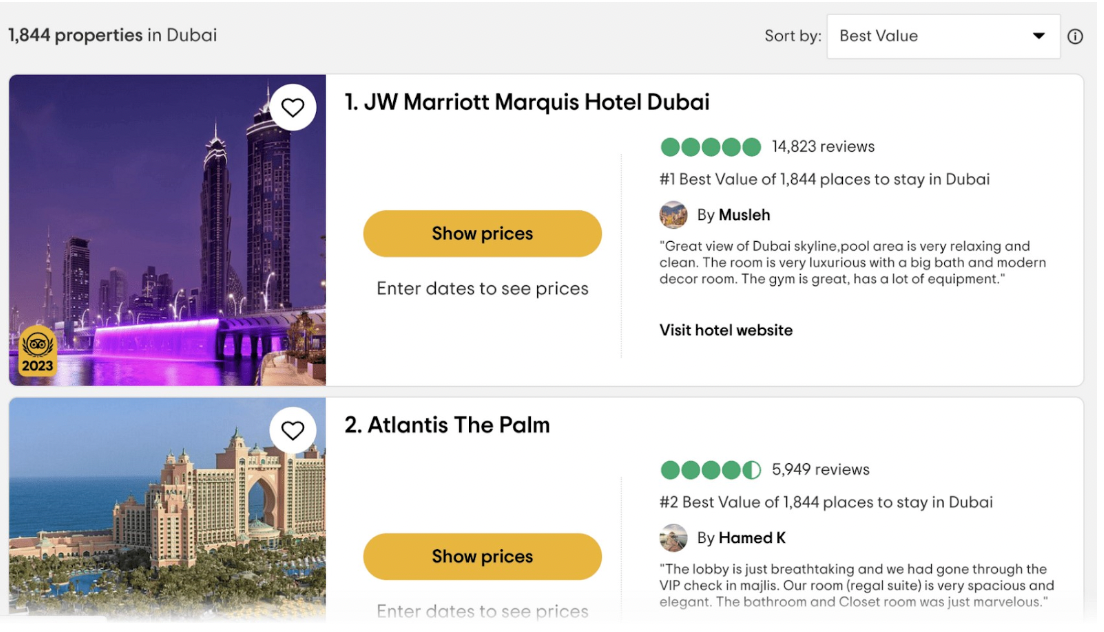Open the info icon beside sort options

point(1075,36)
